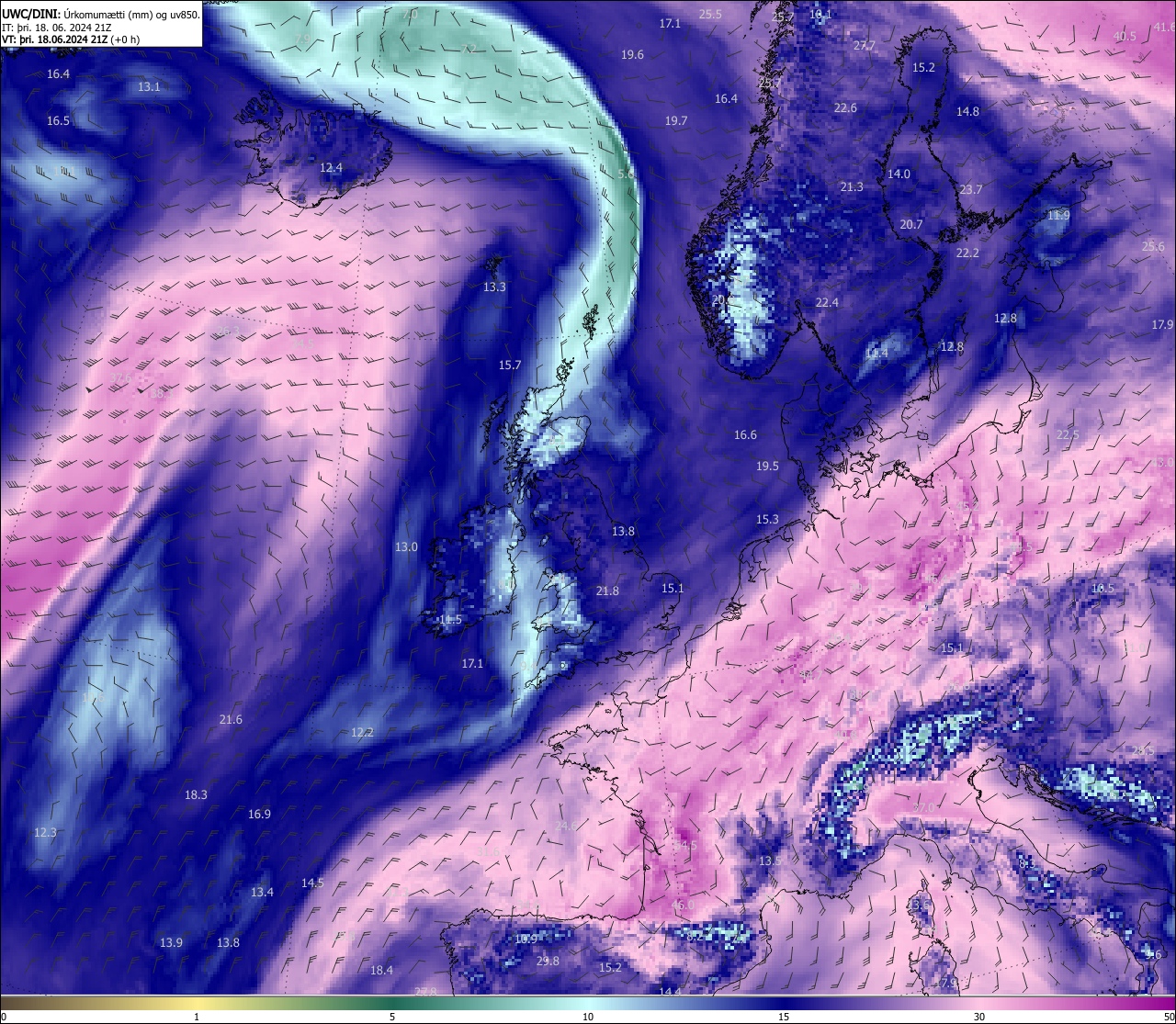Click the 19.6 value on the map
The height and width of the screenshot is (1024, 1176).
pyautogui.click(x=632, y=55)
